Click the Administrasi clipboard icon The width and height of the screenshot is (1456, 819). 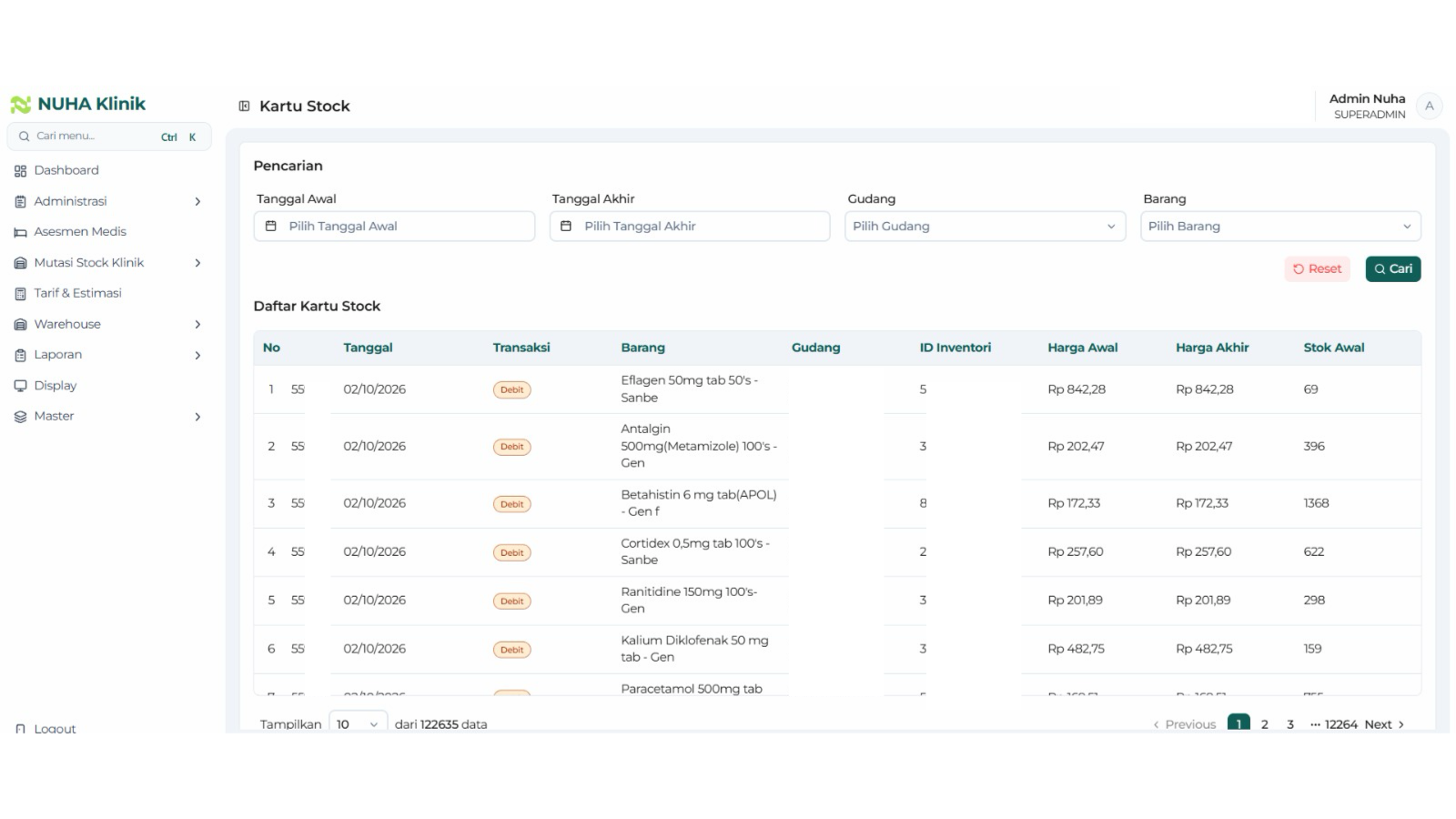(x=20, y=202)
